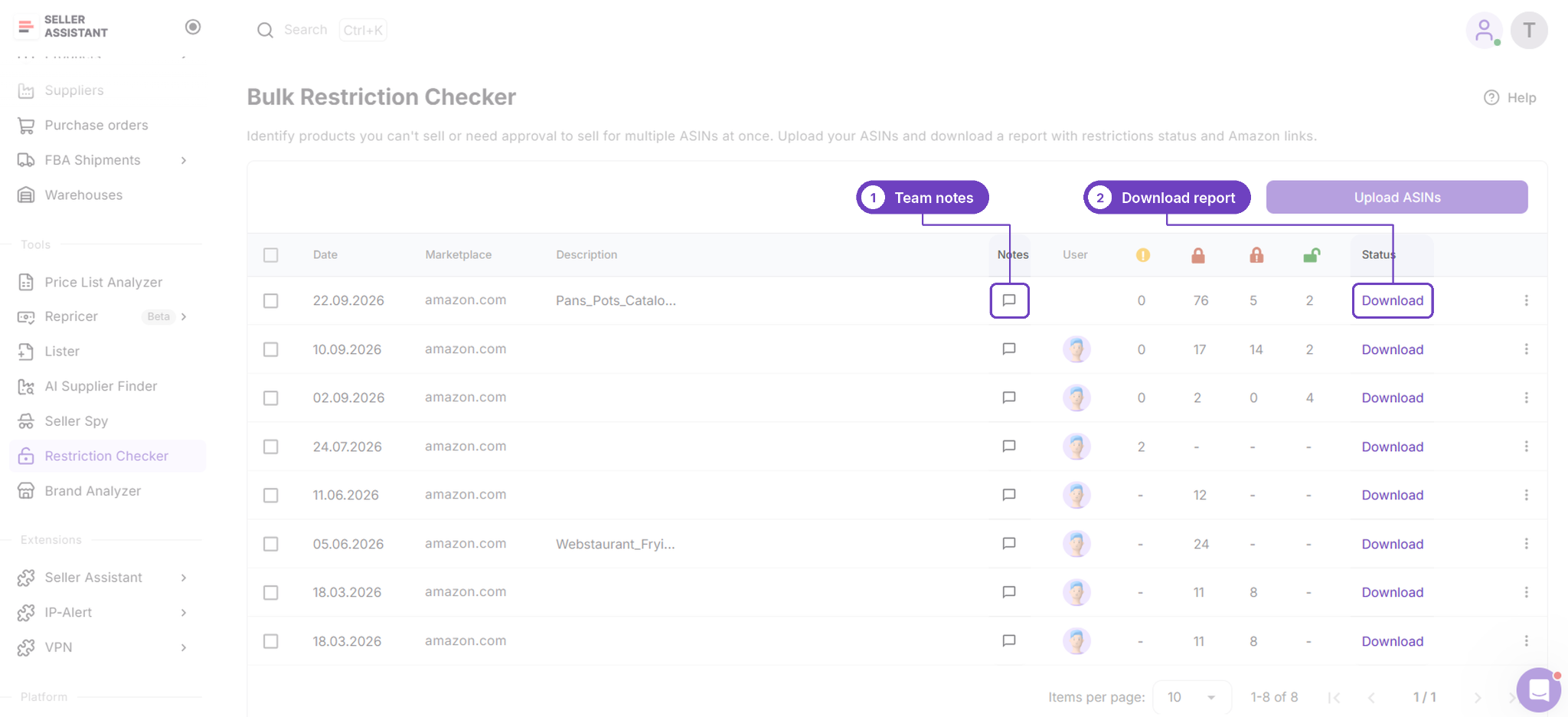Expand the VPN submenu
1568x717 pixels.
(x=184, y=647)
